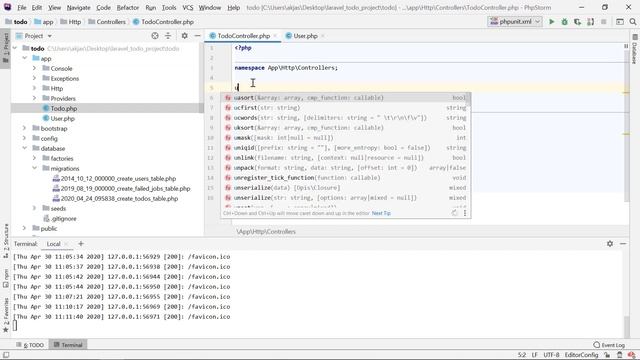Click the Next Tip link
Screen dimensions: 640x360
[x=381, y=213]
